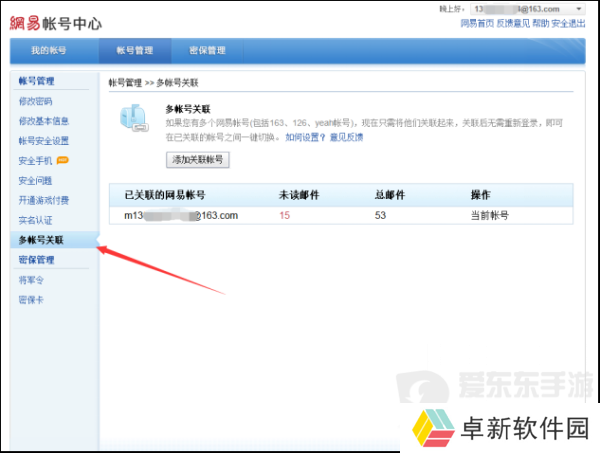Click the 帐号管理 sidebar section header
Viewport: 600px width, 453px height.
pos(37,81)
